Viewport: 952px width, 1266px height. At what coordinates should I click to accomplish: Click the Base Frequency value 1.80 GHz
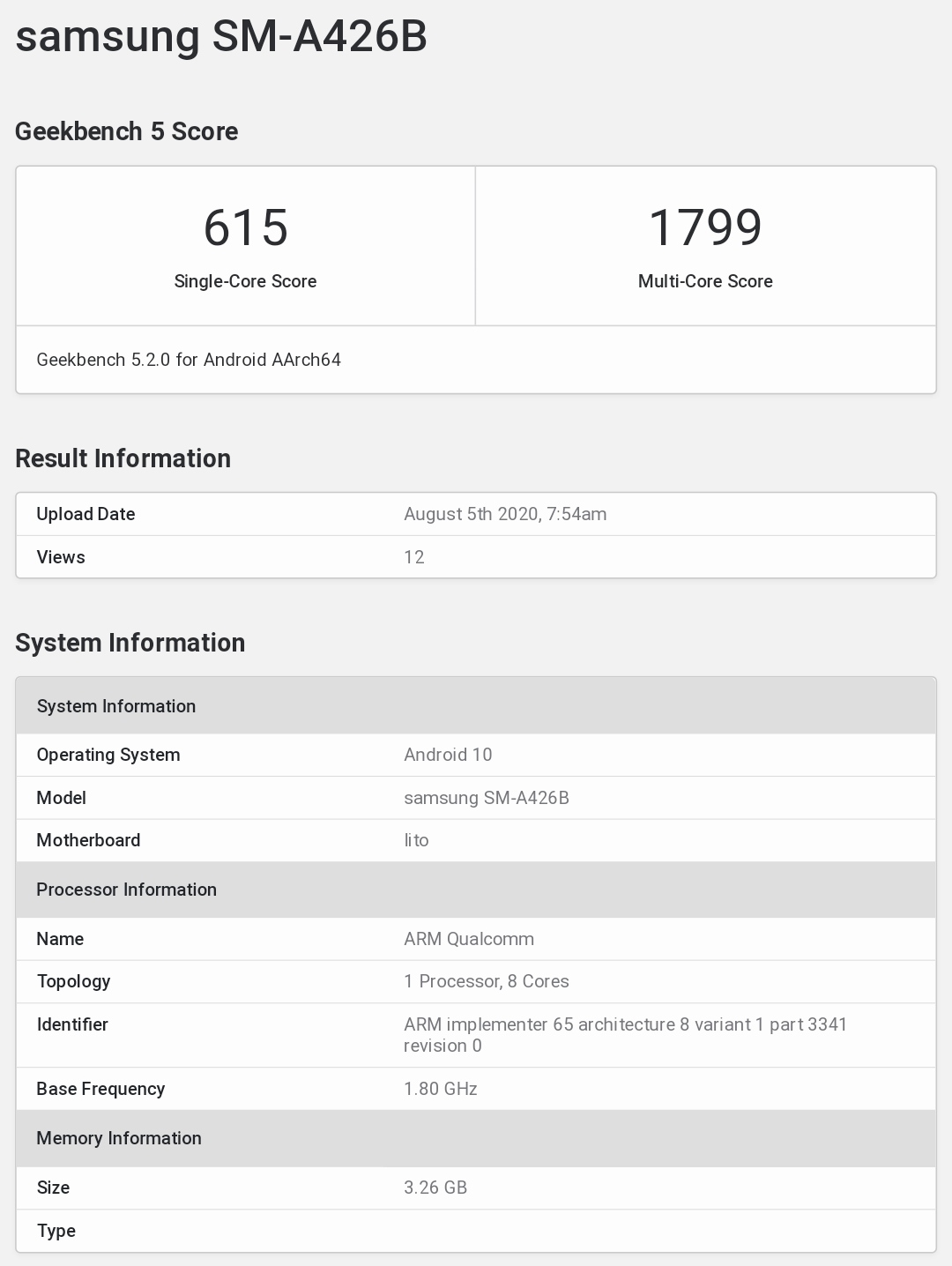pyautogui.click(x=441, y=1089)
